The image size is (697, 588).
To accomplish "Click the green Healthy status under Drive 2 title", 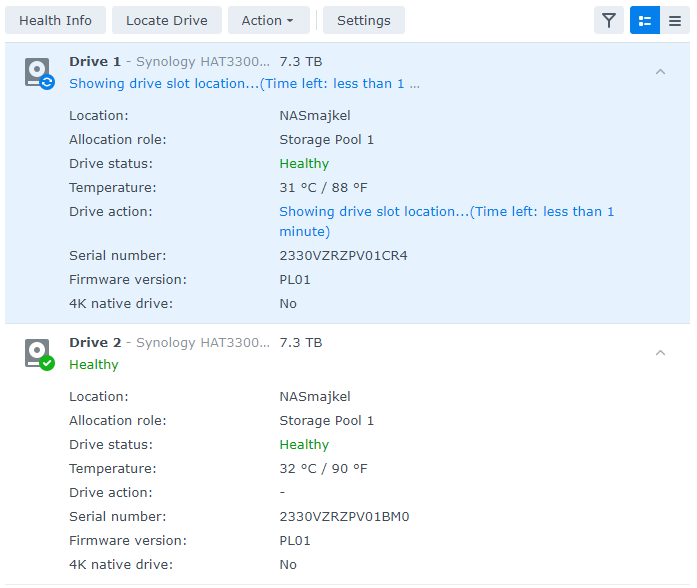I will tap(94, 365).
